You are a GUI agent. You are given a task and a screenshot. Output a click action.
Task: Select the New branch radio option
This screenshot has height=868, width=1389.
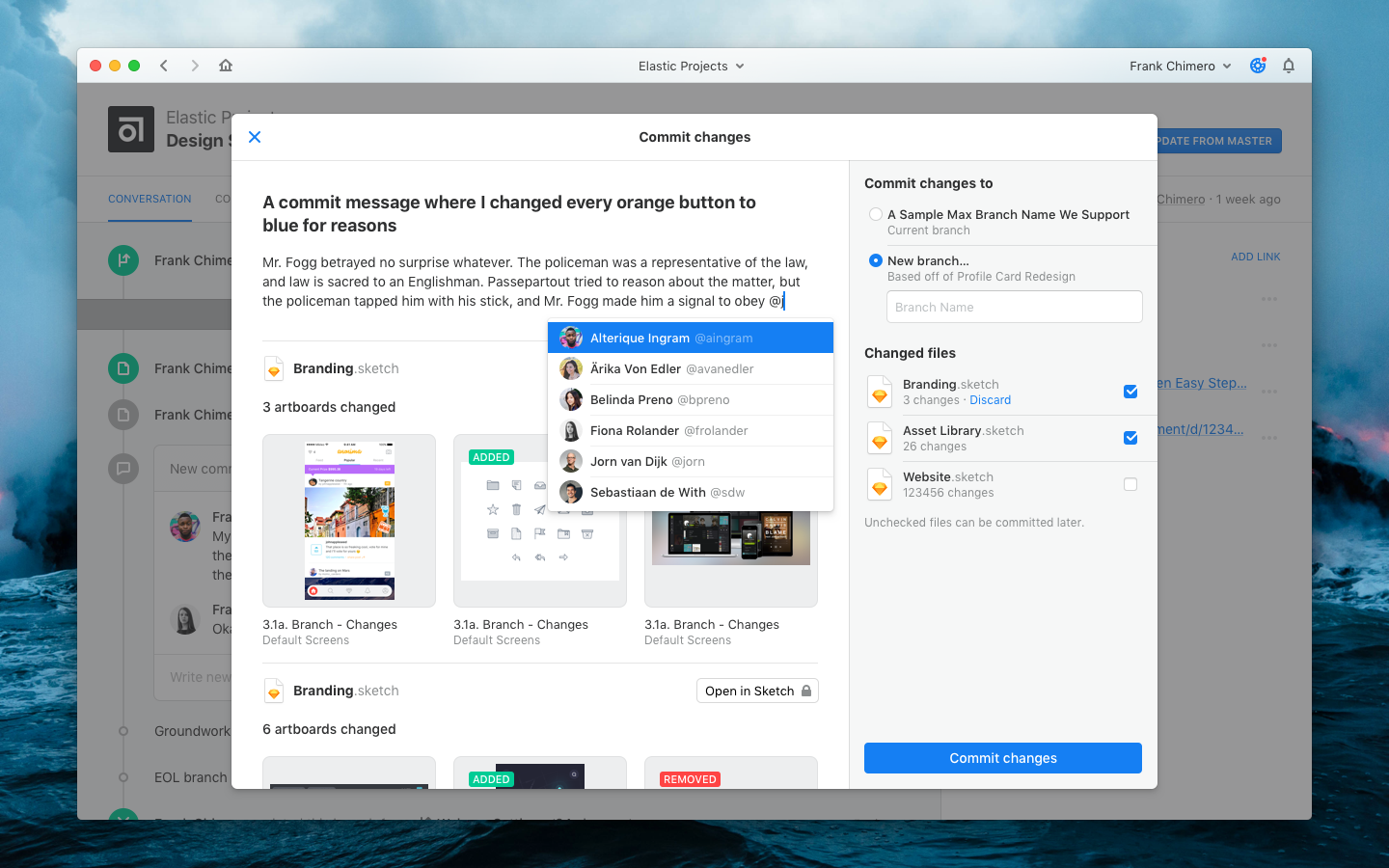[876, 260]
